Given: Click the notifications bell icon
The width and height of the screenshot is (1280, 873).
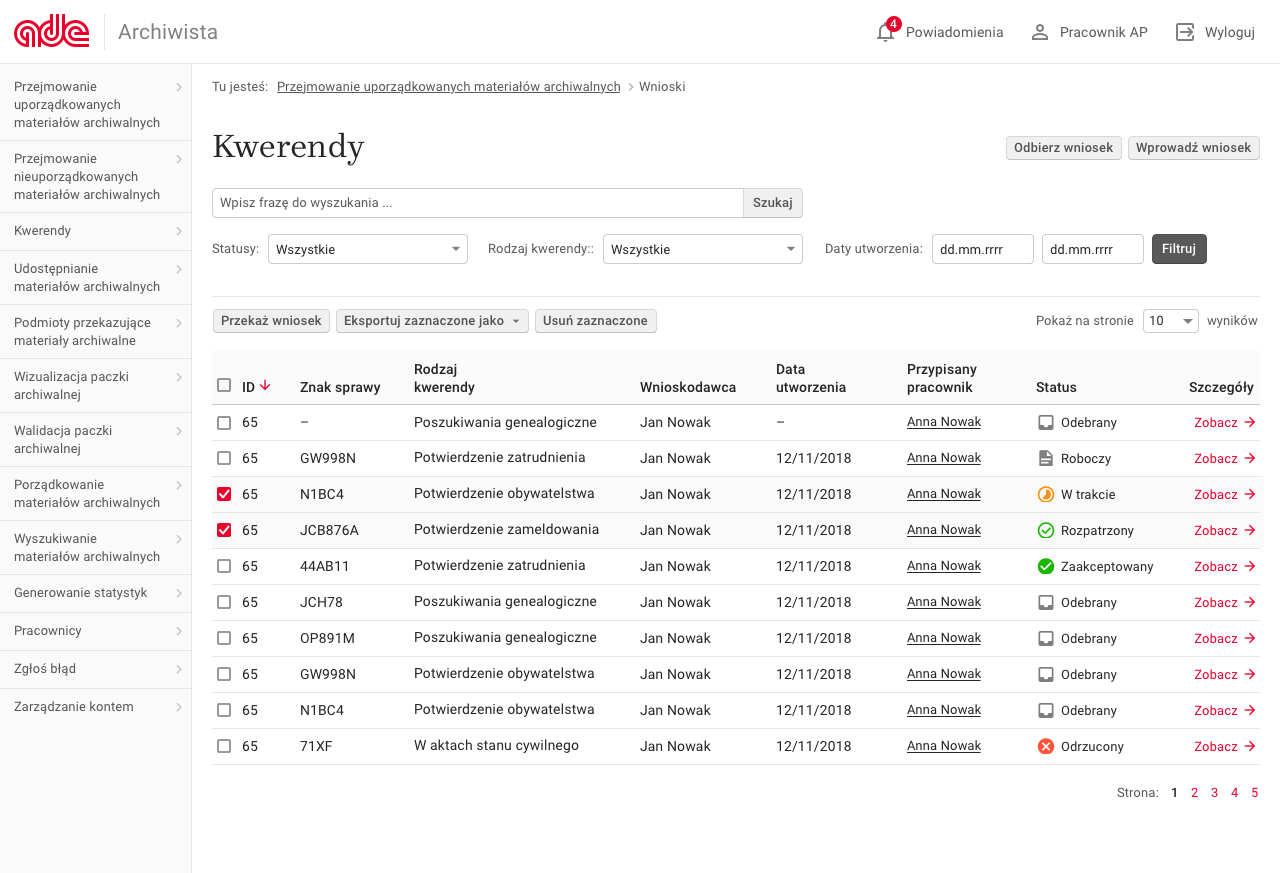Looking at the screenshot, I should (885, 32).
